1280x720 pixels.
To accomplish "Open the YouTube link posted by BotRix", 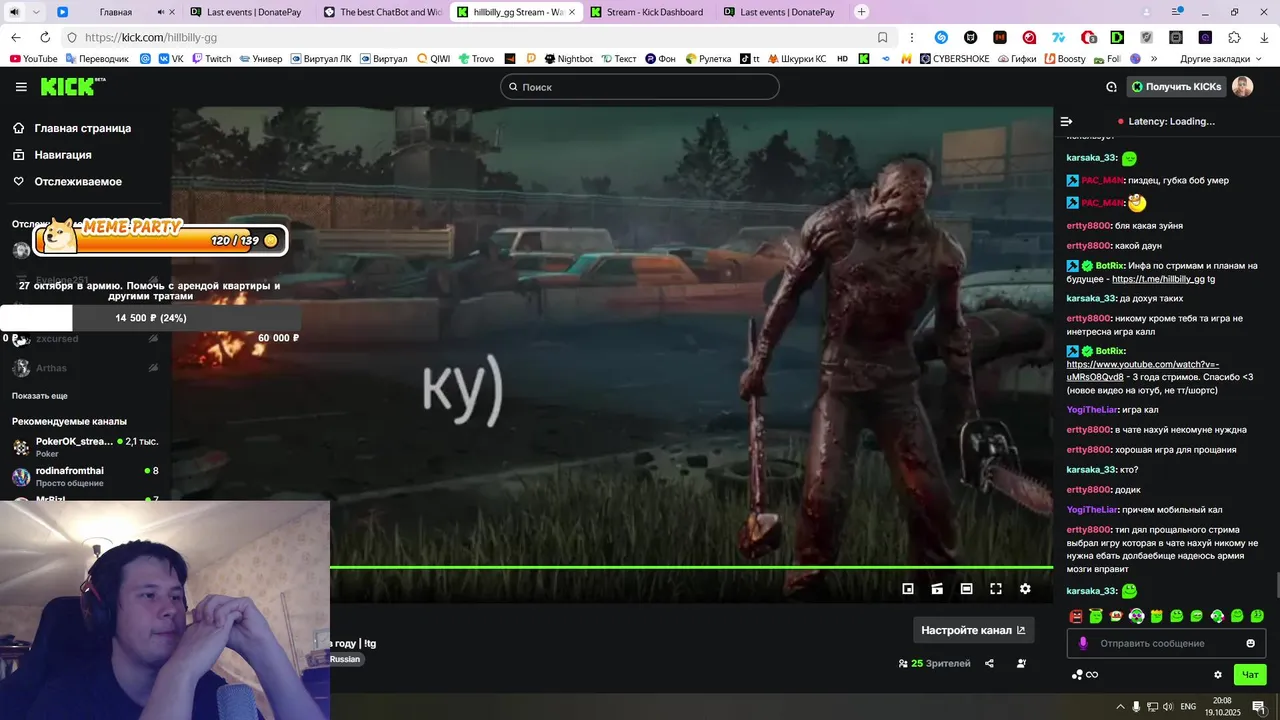I will [x=1142, y=371].
